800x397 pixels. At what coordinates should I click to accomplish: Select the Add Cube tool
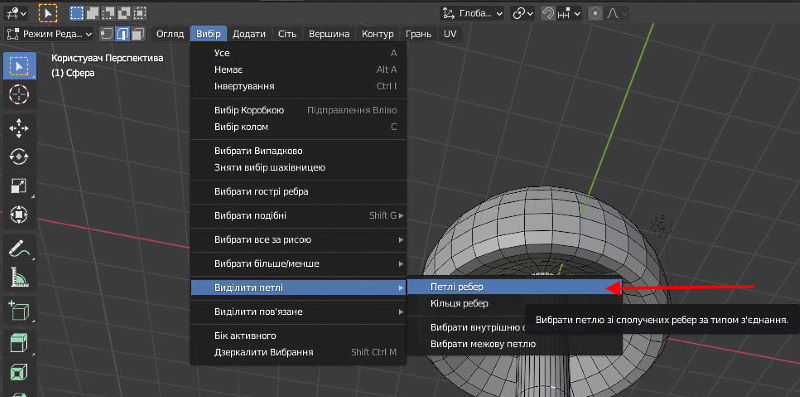tap(19, 311)
